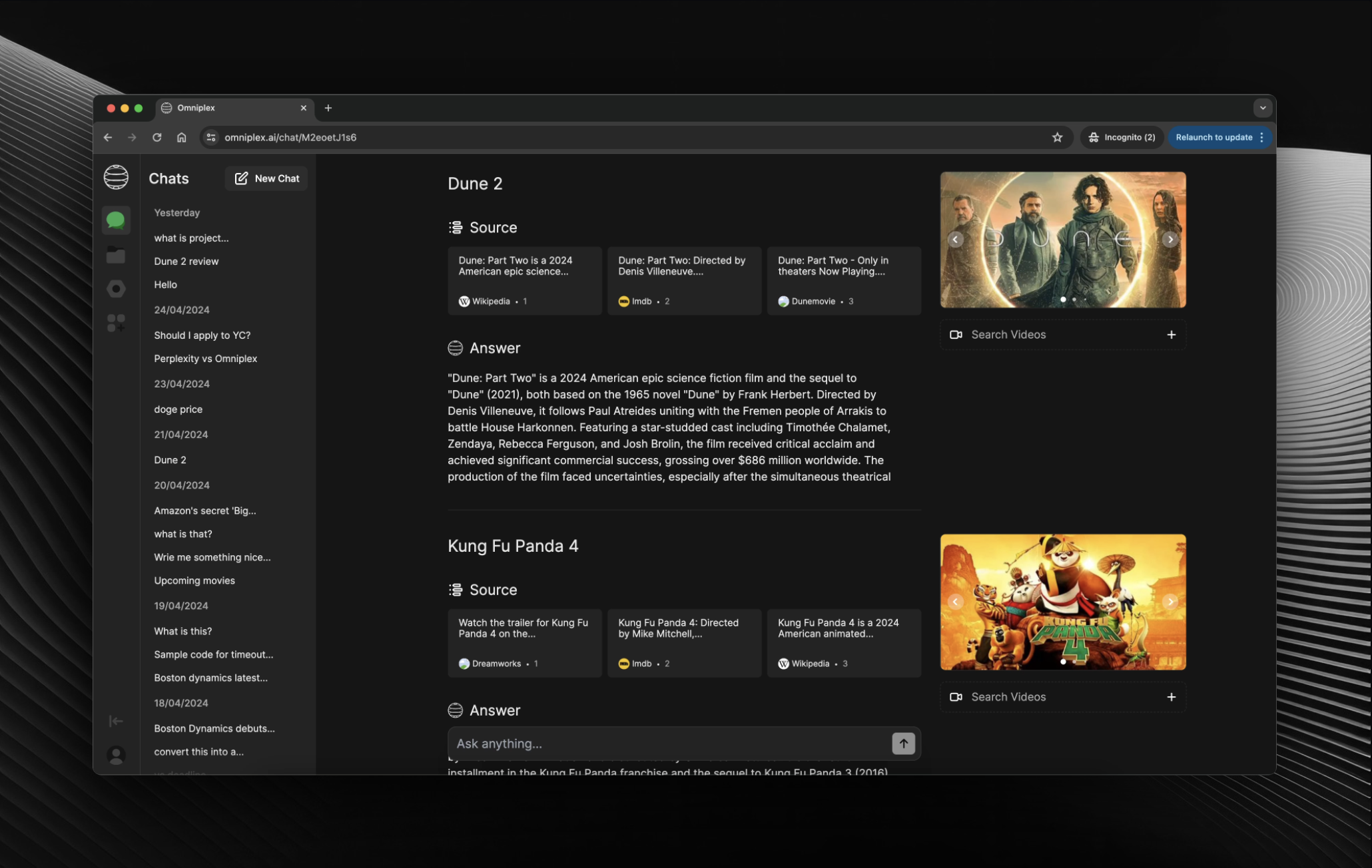
Task: Open the browser three-dot menu
Action: [1262, 137]
